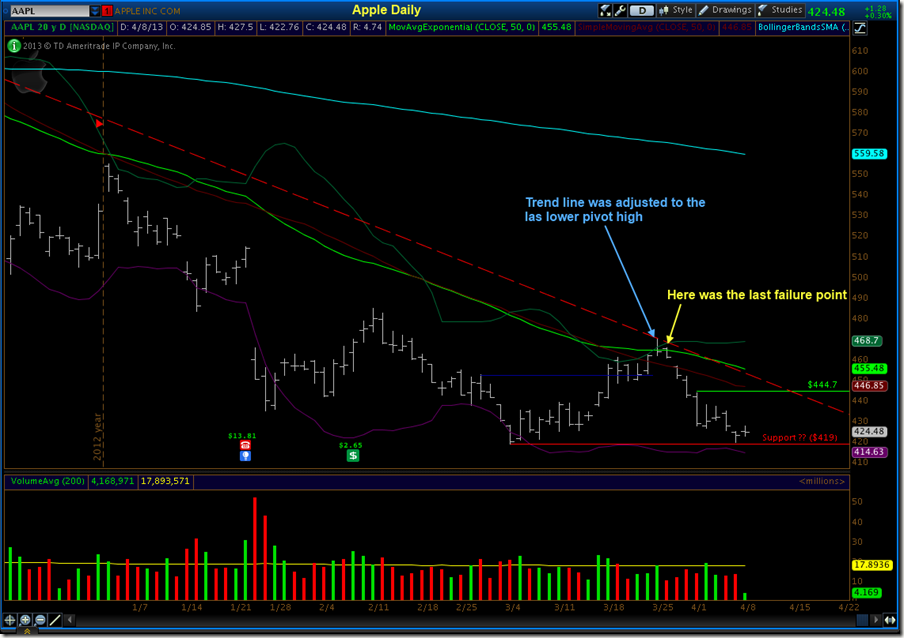Viewport: 904px width, 638px height.
Task: Click the blue lightbulb earnings icon
Action: tap(246, 456)
